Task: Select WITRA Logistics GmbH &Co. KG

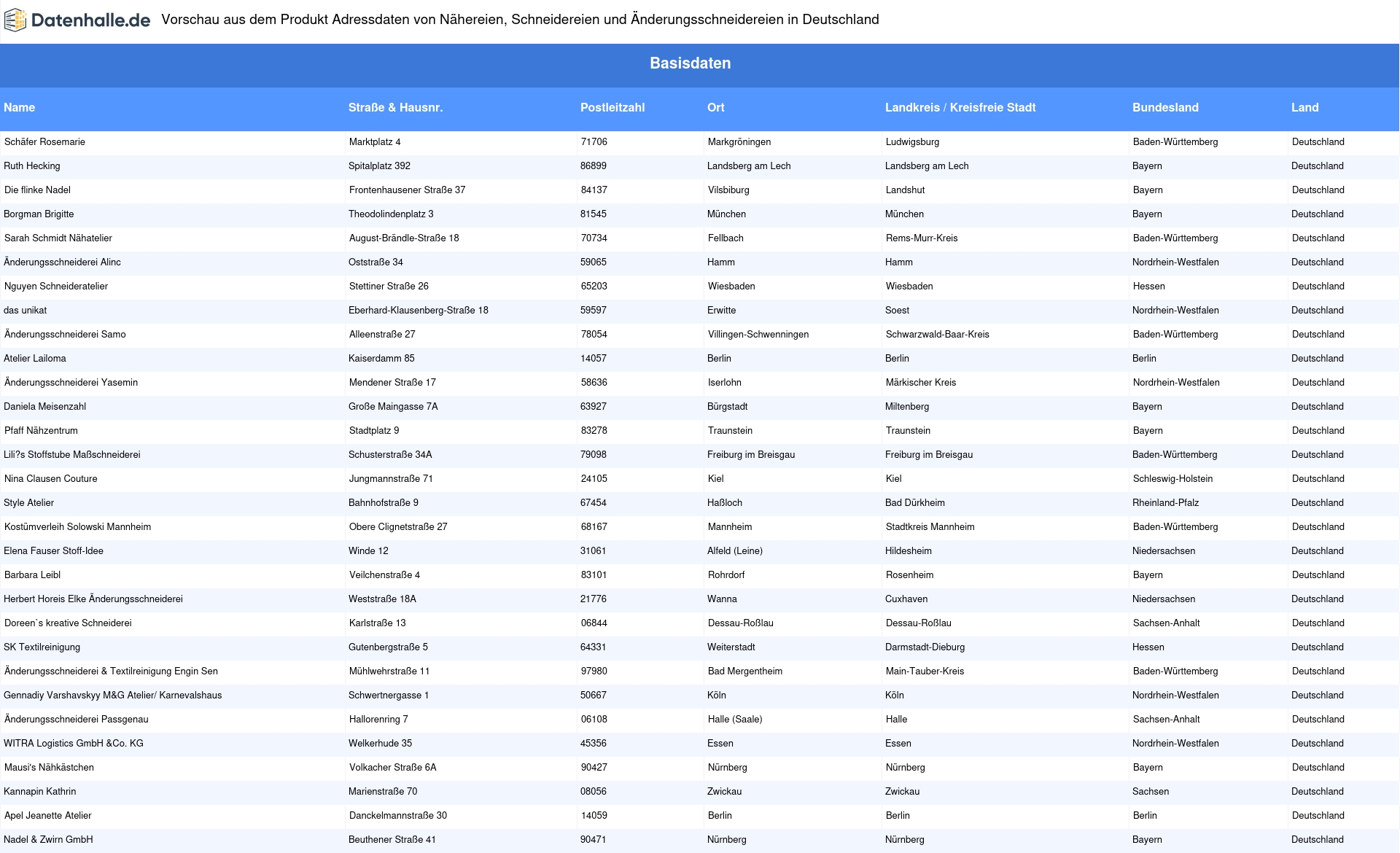Action: coord(74,744)
